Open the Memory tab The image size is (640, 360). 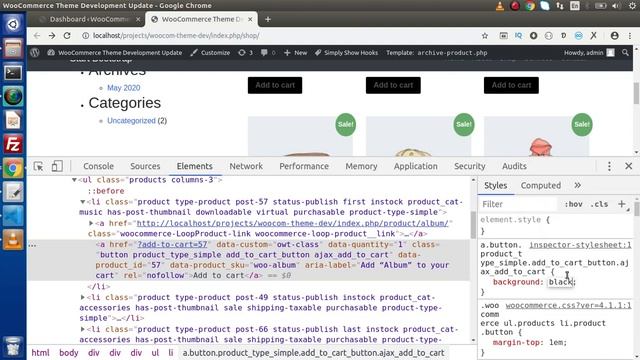361,166
